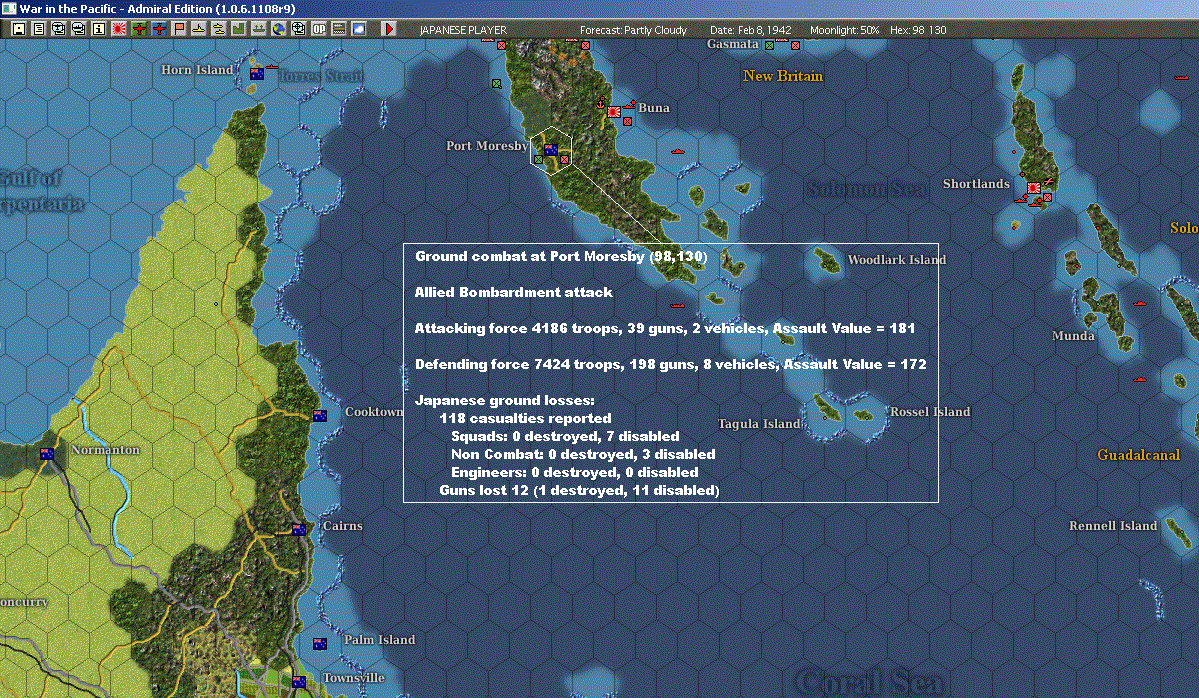Open the green land units toolbar icon
This screenshot has width=1199, height=698.
pos(239,29)
